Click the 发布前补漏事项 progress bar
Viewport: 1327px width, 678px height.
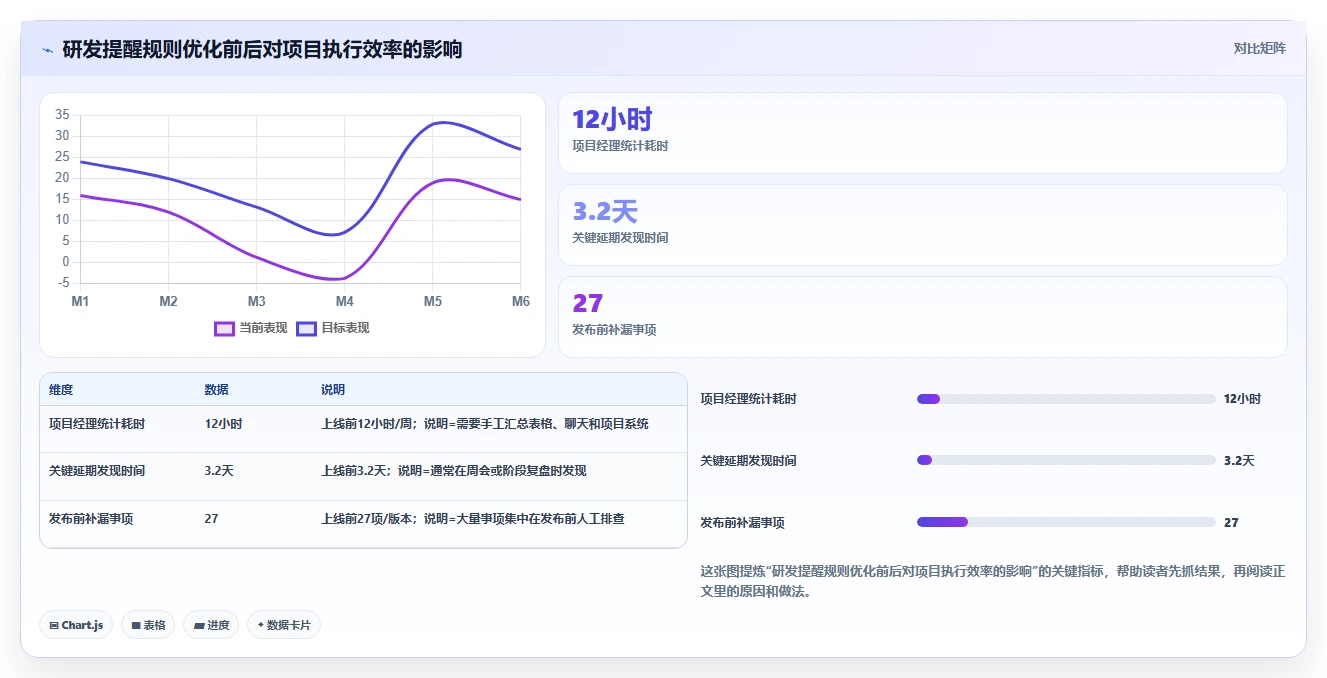tap(1066, 522)
